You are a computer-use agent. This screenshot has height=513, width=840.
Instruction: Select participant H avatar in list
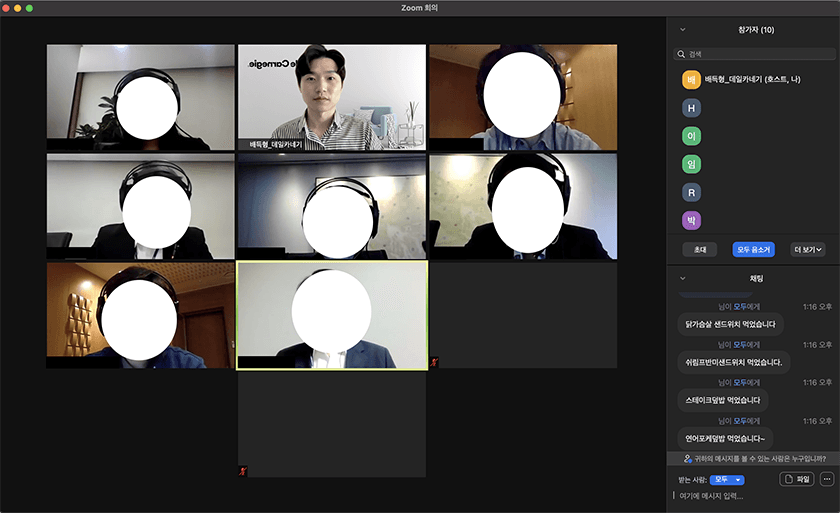point(691,108)
